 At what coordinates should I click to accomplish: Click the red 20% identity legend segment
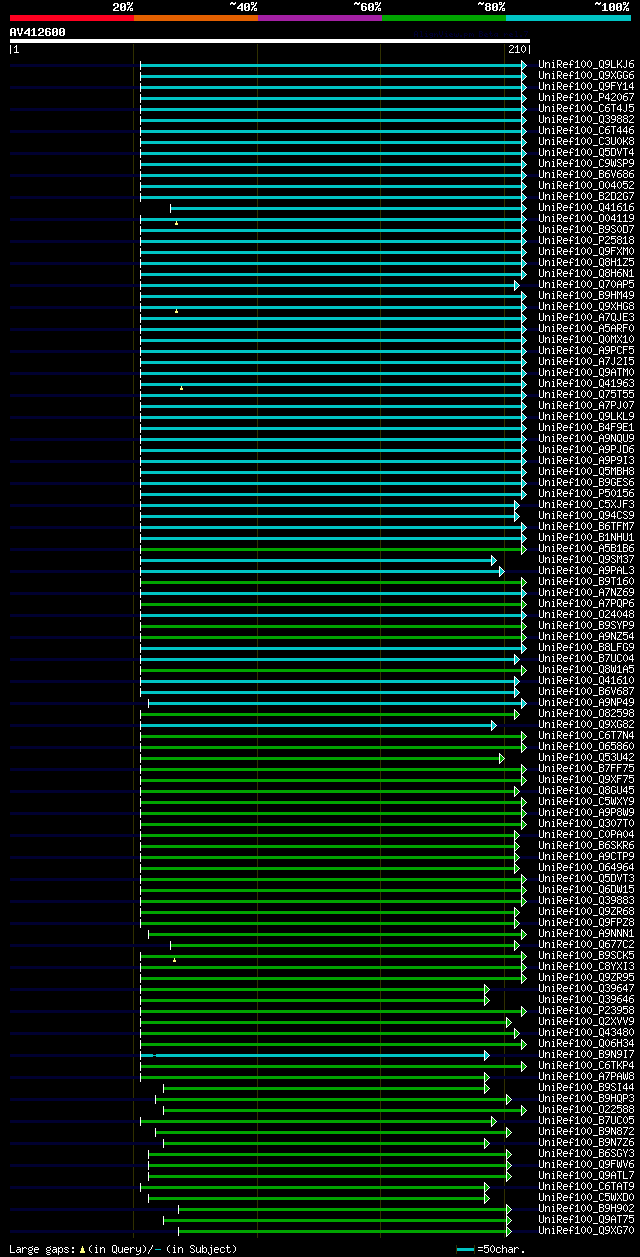72,18
